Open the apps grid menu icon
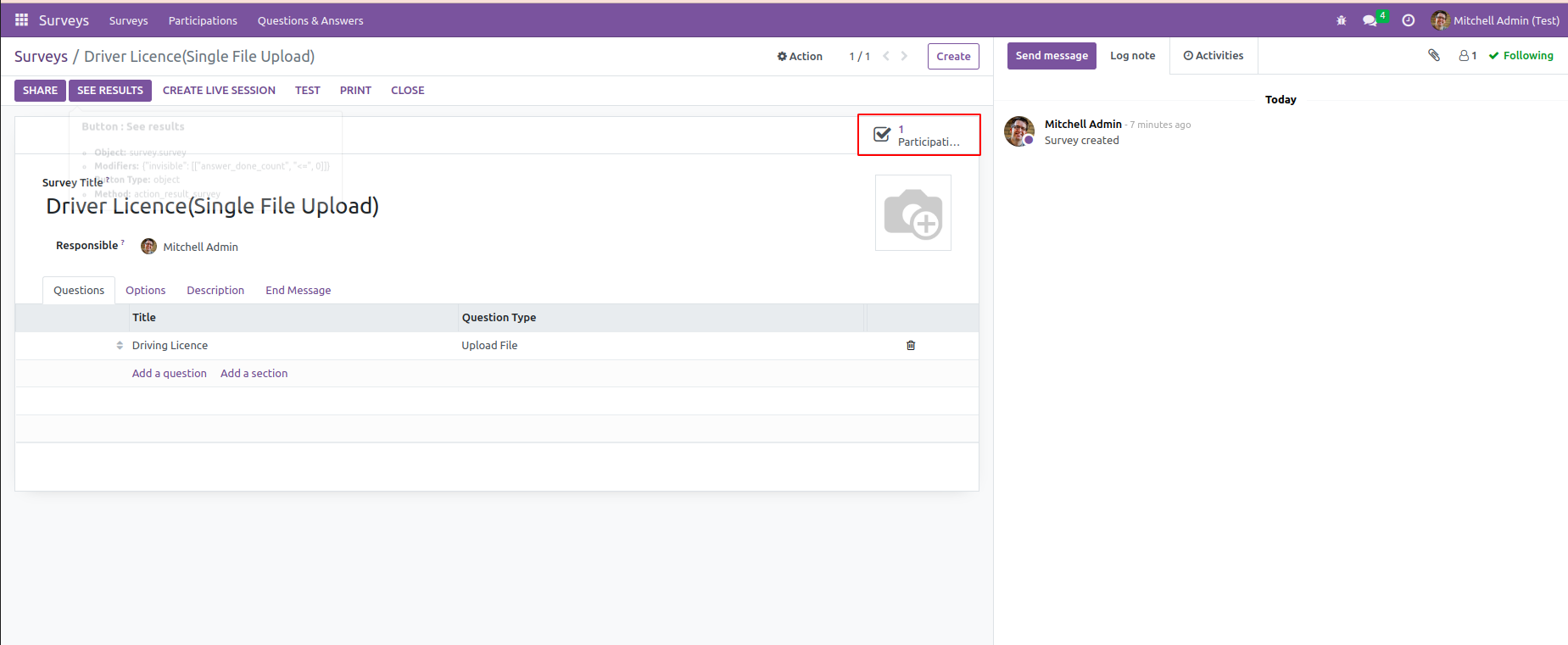This screenshot has height=645, width=1568. [21, 20]
